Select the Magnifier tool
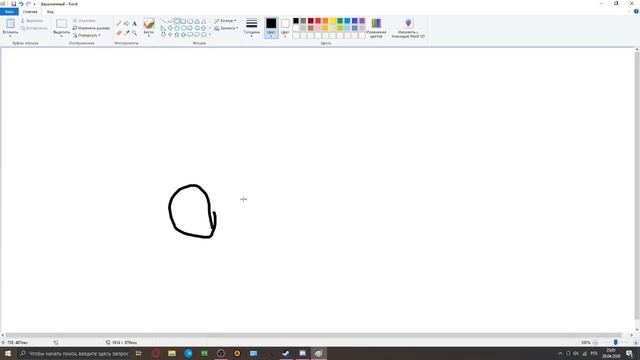Screen dimensions: 640x360 (134, 33)
